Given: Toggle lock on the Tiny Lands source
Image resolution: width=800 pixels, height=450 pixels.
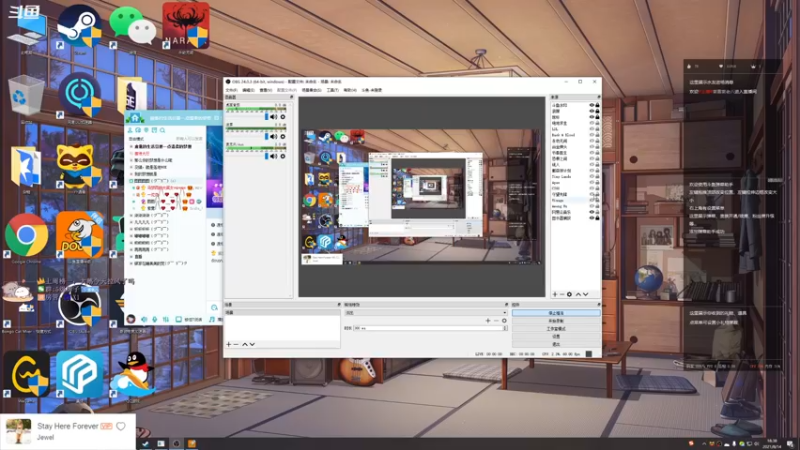Looking at the screenshot, I should (597, 177).
